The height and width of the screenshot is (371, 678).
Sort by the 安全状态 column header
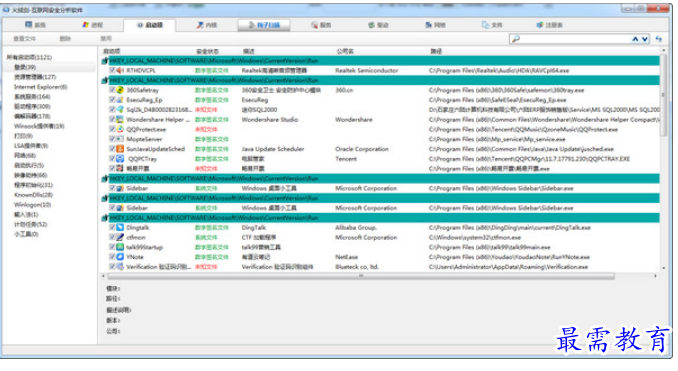click(208, 51)
